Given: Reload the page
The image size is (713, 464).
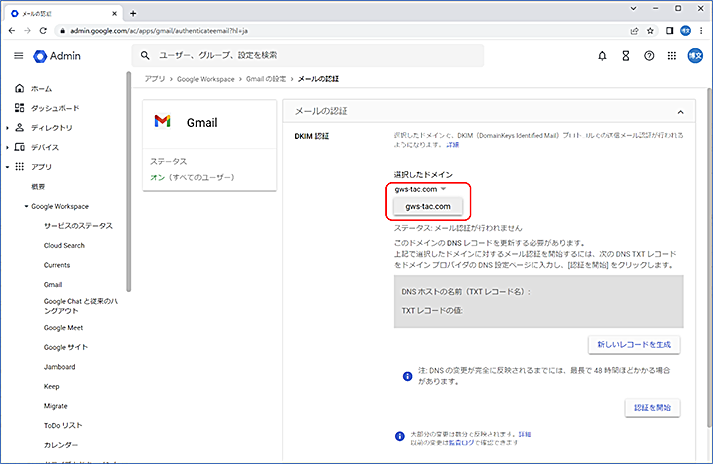Looking at the screenshot, I should click(43, 30).
